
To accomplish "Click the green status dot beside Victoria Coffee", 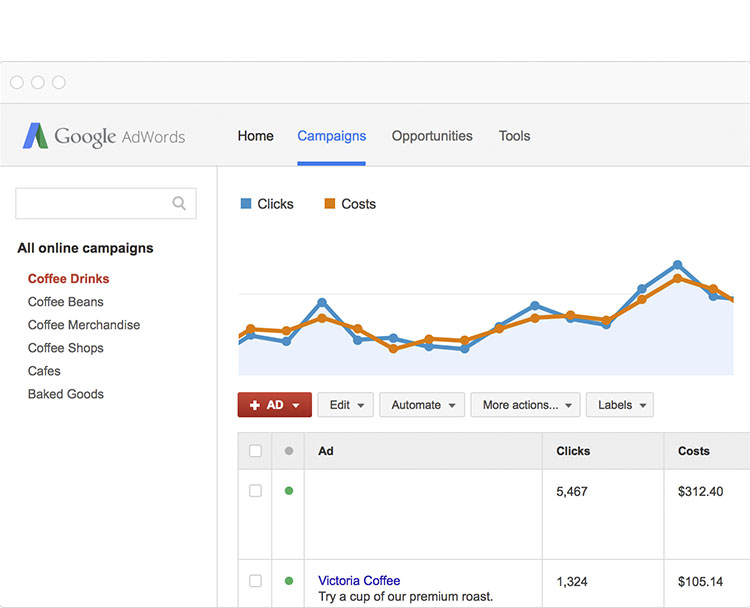I will (x=289, y=580).
